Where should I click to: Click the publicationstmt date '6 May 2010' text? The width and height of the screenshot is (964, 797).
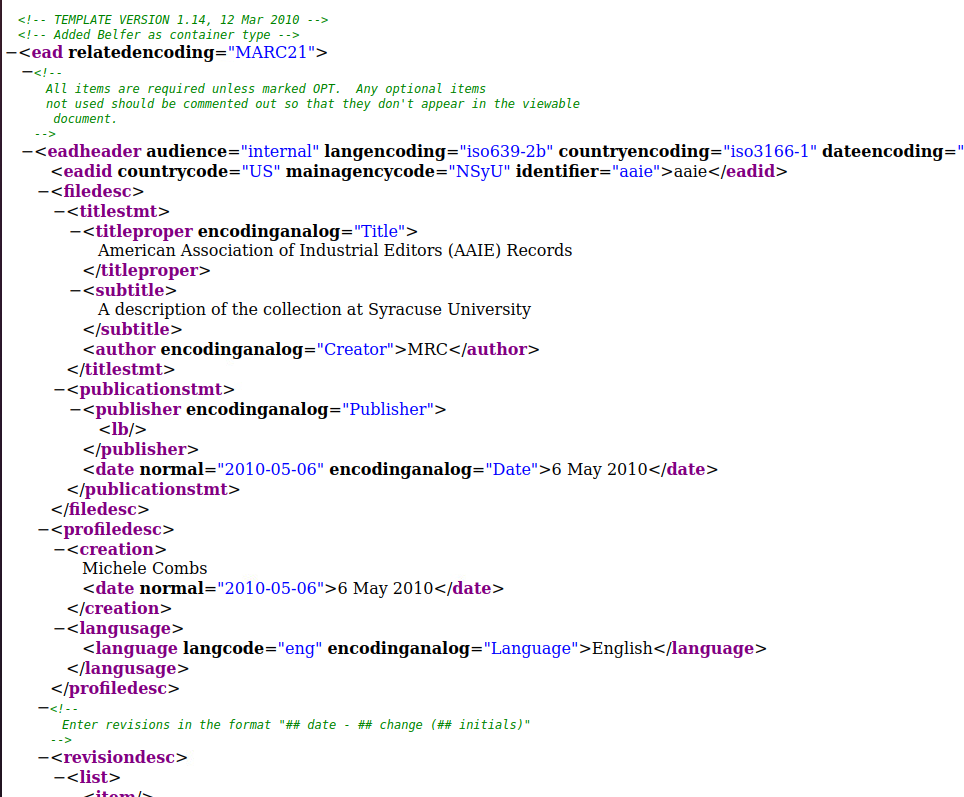599,470
